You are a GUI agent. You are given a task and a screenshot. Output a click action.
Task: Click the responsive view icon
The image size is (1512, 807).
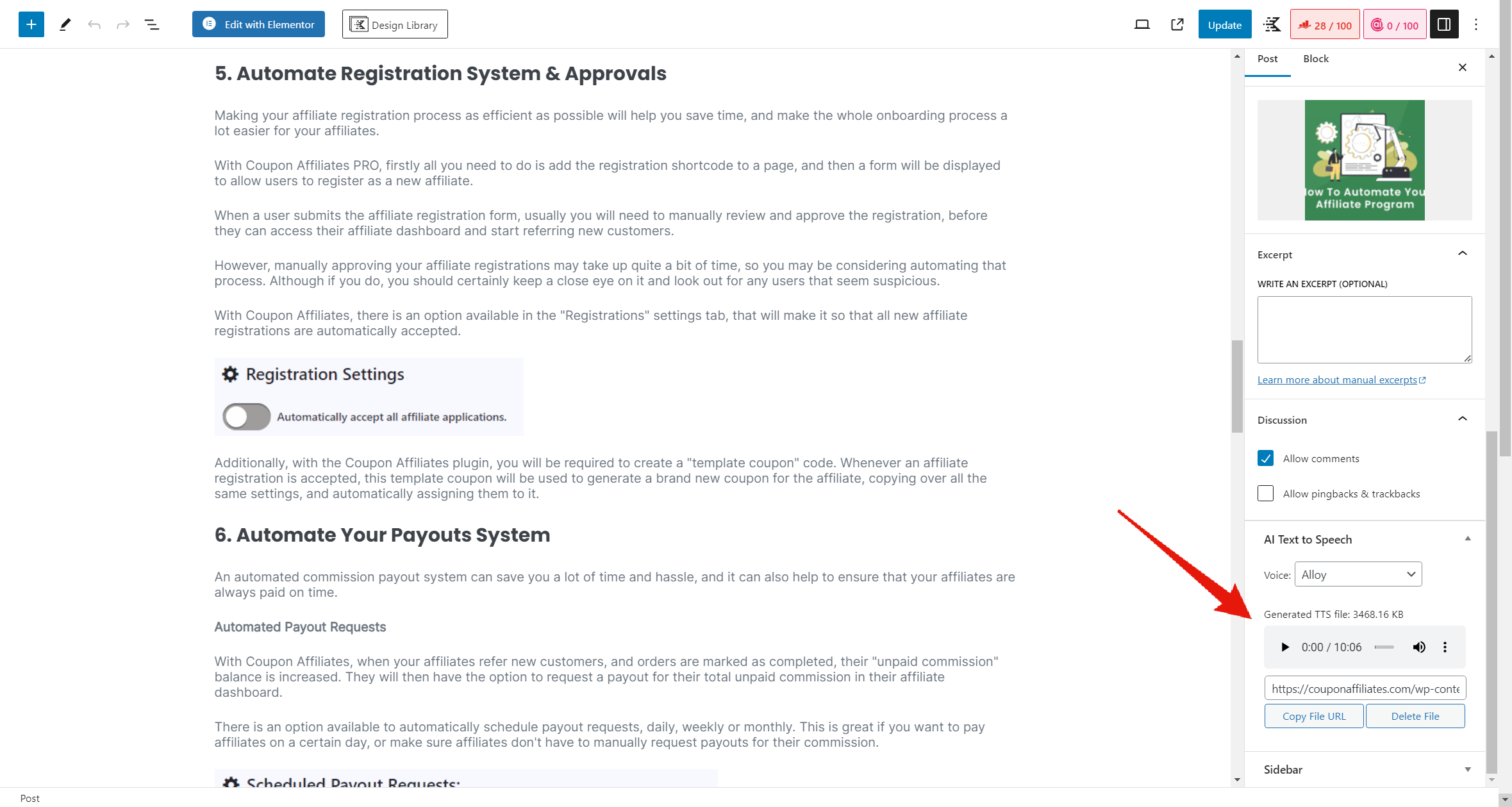click(x=1140, y=23)
